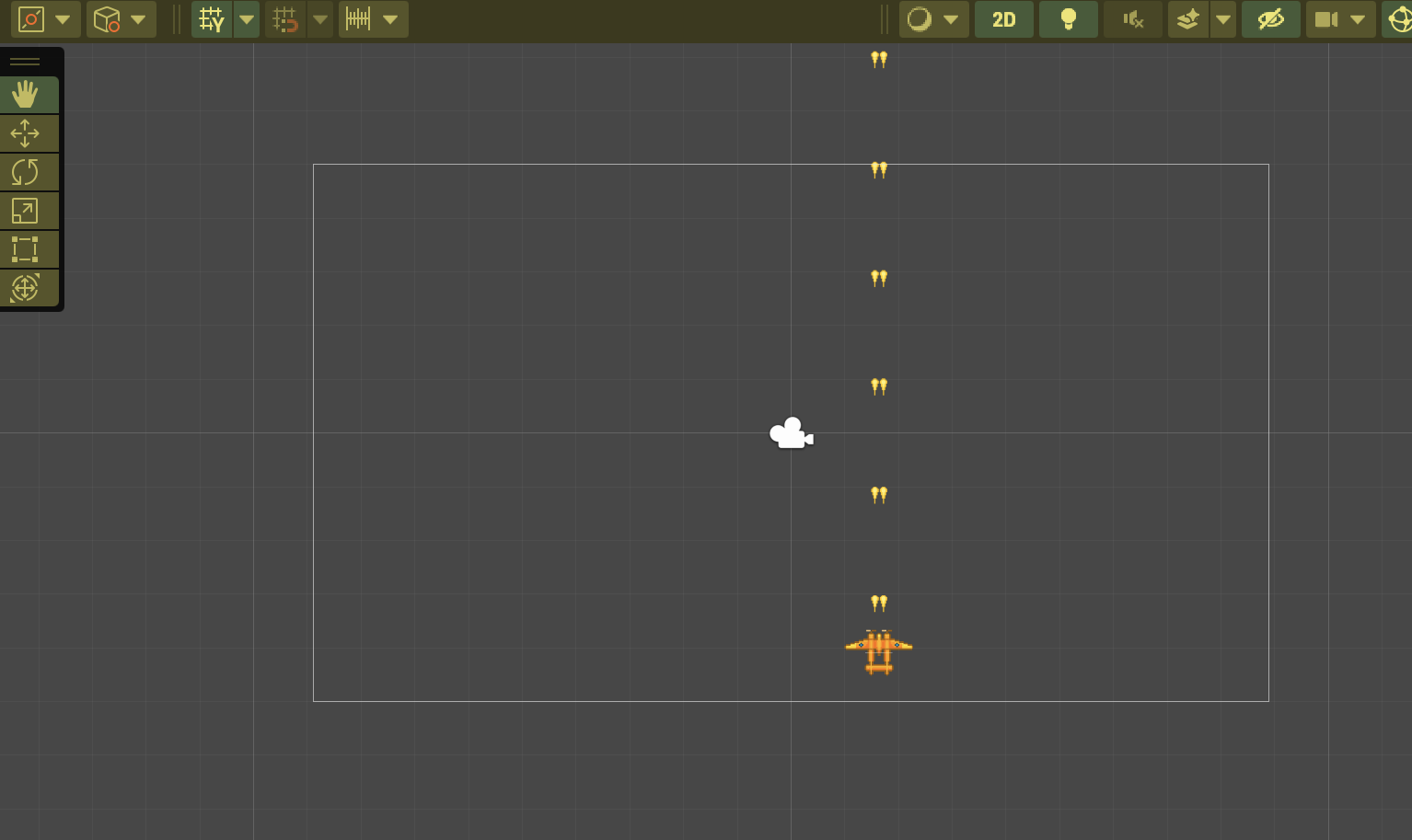This screenshot has height=840, width=1412.
Task: Click the white camera marker in the scene
Action: tap(790, 432)
